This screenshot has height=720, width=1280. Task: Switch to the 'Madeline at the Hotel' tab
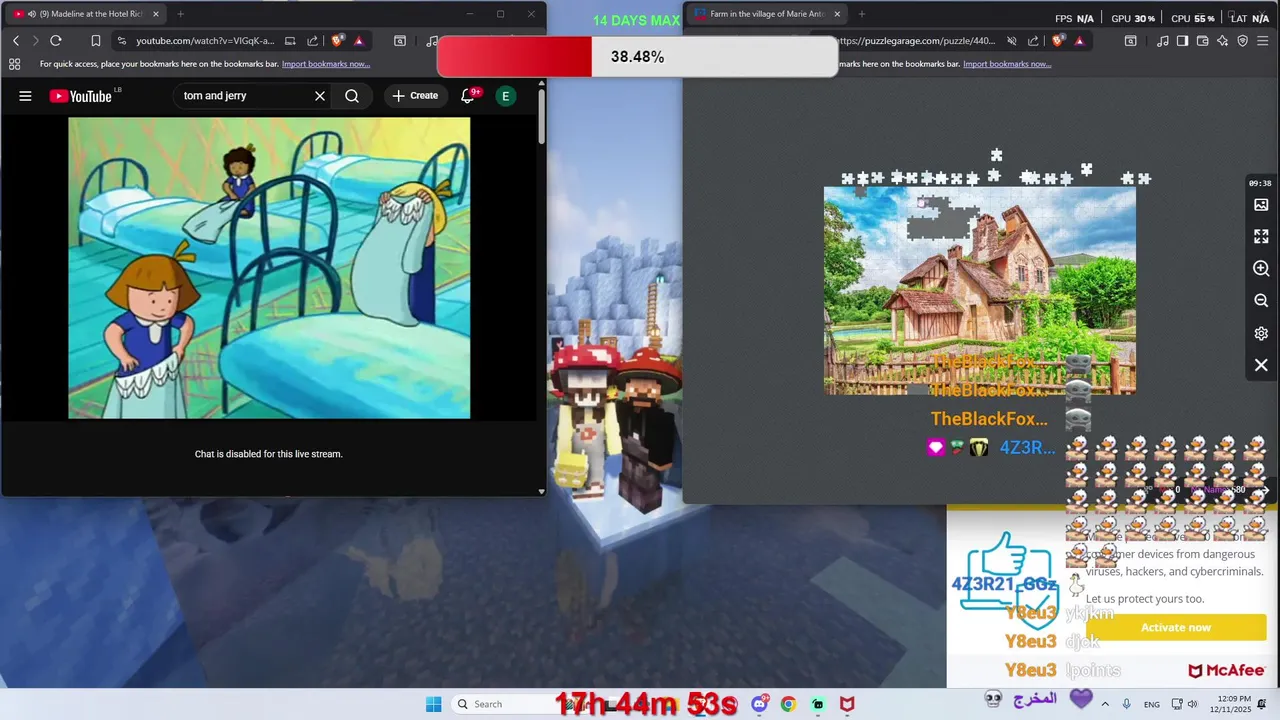pos(85,14)
